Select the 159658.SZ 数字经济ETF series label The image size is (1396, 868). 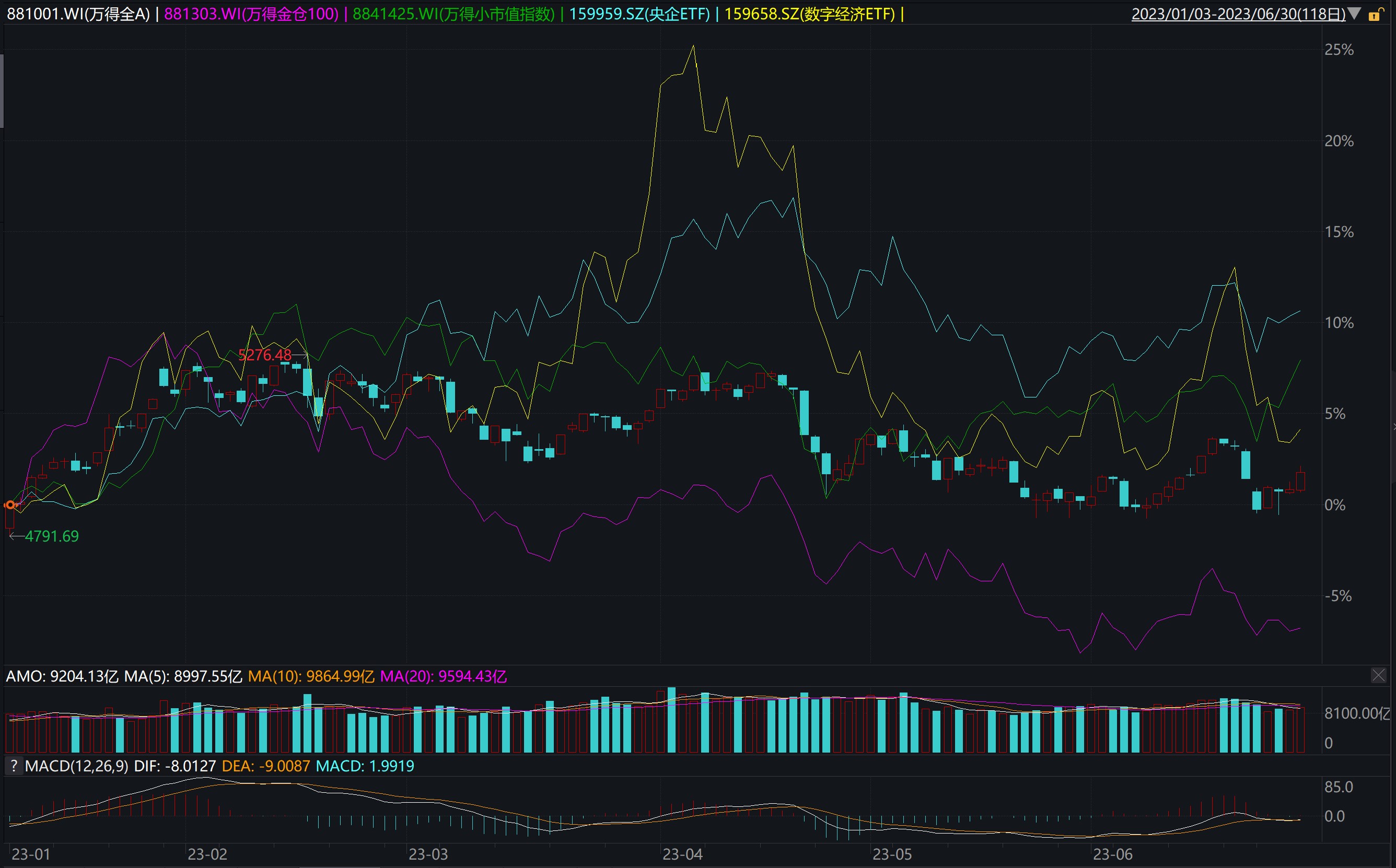(809, 14)
